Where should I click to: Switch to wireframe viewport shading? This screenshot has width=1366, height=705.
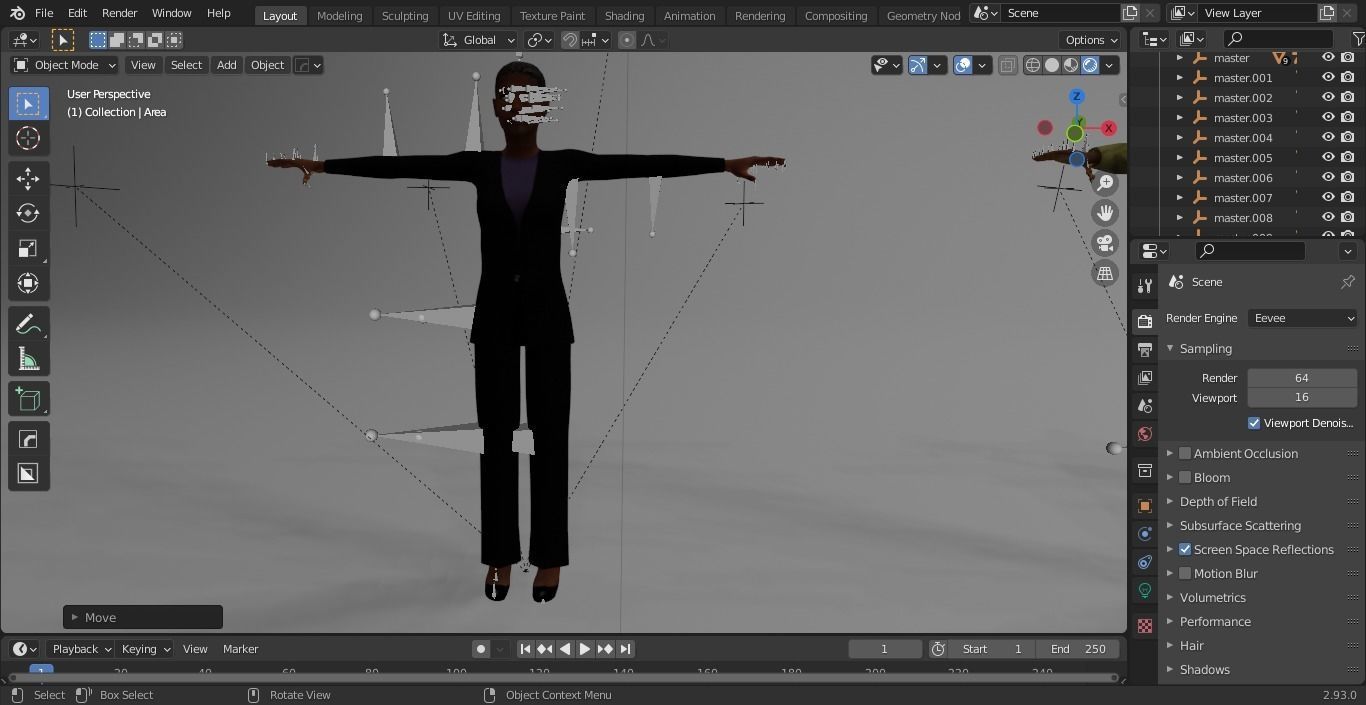pos(1033,65)
